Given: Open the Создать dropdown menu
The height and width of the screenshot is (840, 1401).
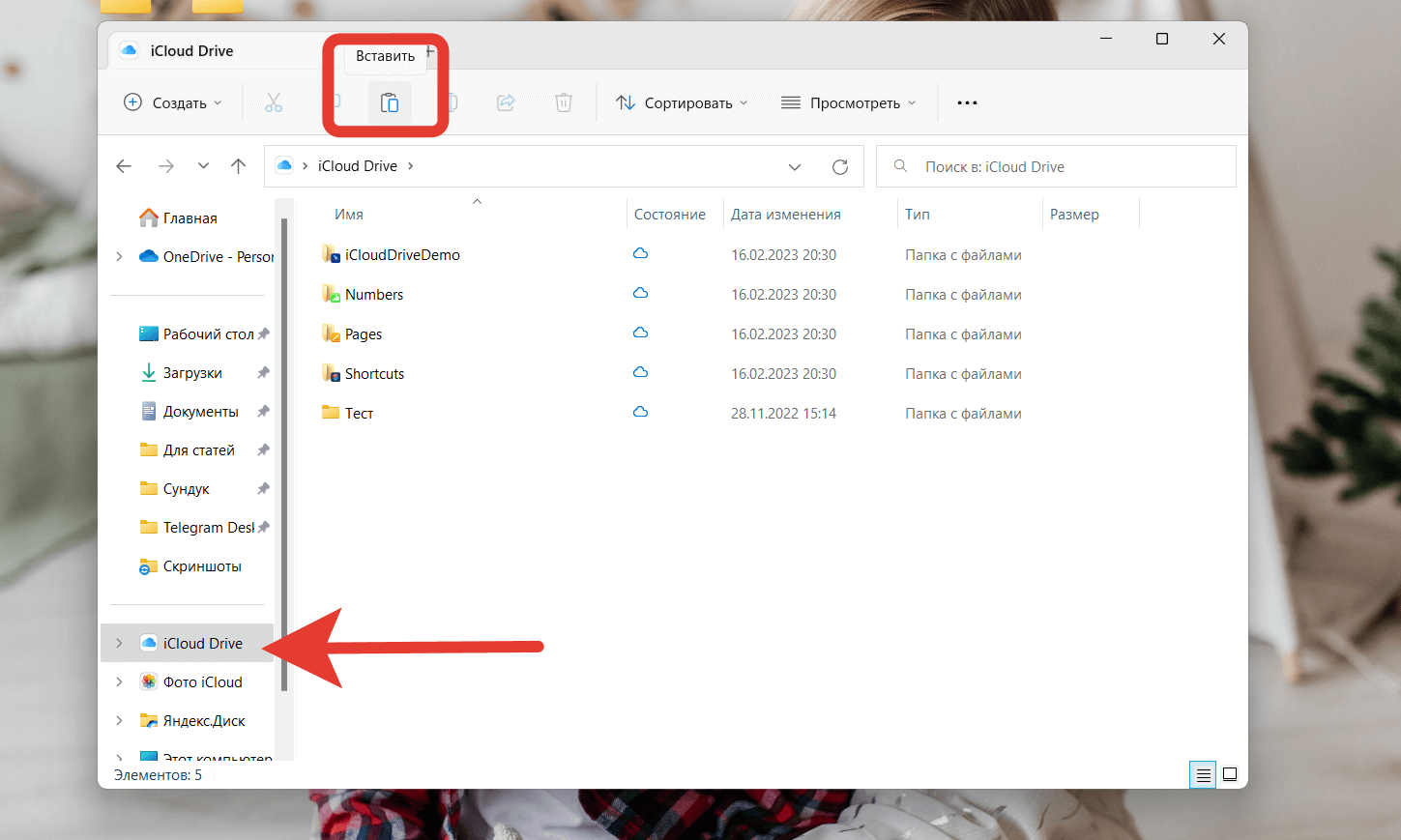Looking at the screenshot, I should (174, 102).
